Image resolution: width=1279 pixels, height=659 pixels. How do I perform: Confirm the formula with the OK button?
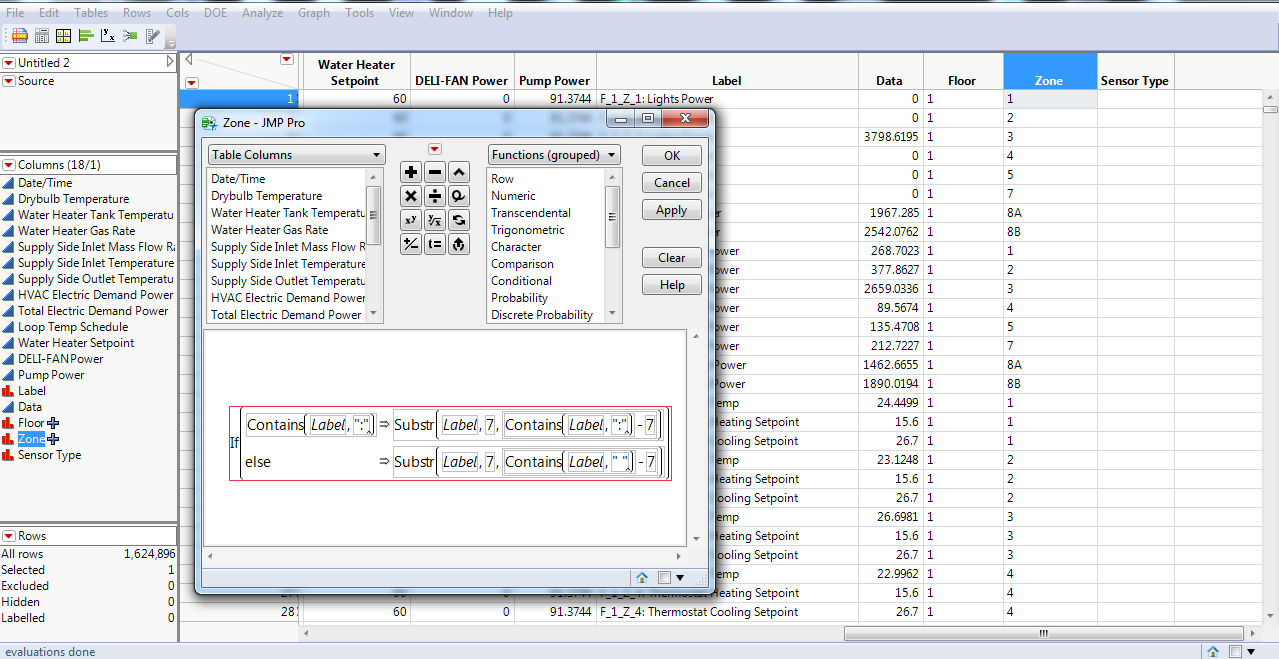pyautogui.click(x=672, y=156)
